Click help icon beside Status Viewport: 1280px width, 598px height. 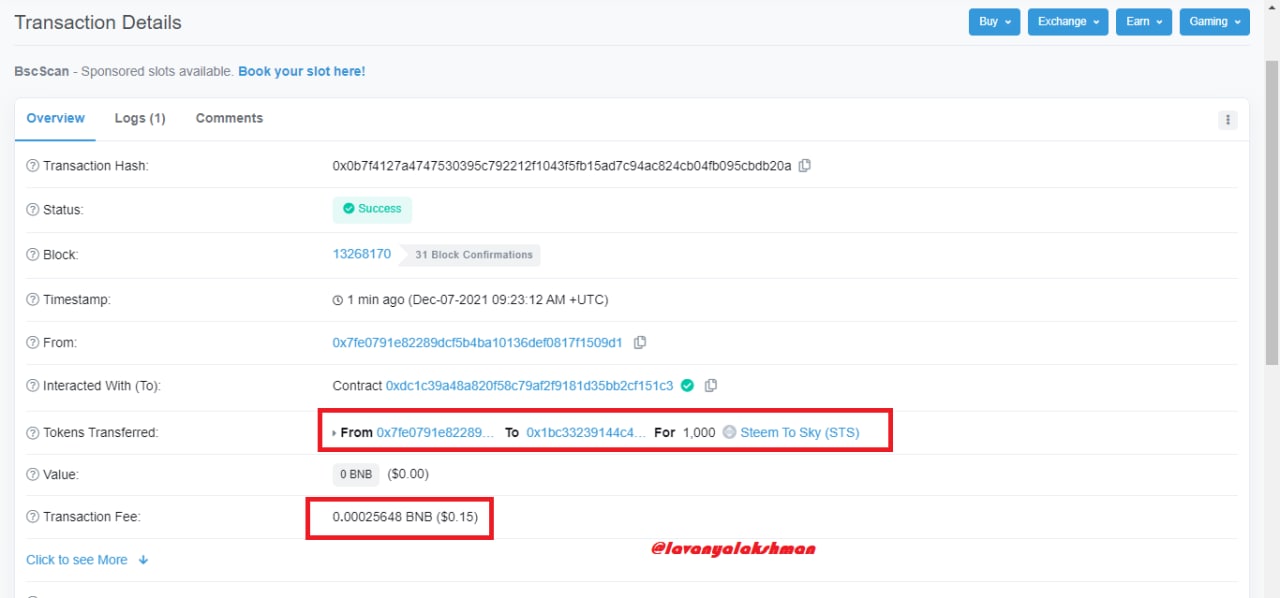click(33, 210)
